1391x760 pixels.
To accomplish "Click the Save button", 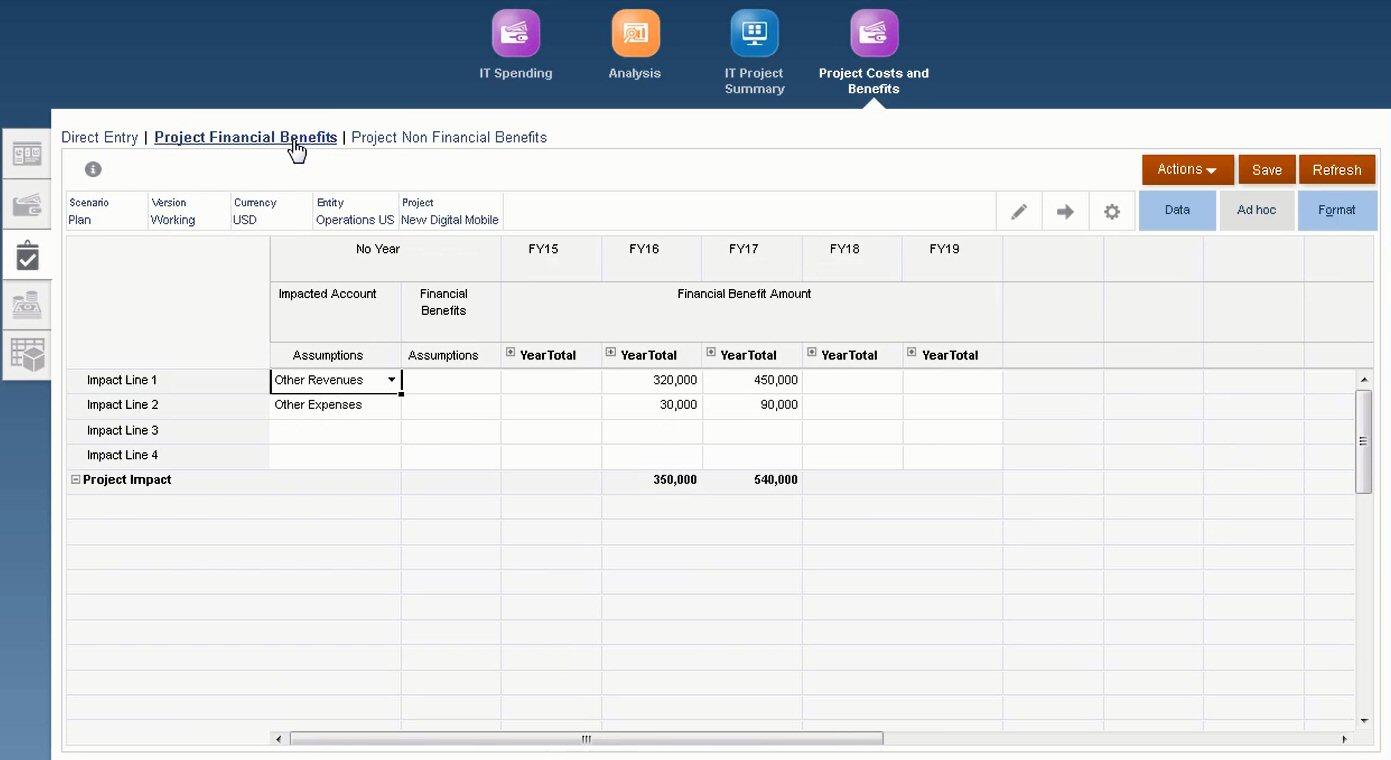I will click(x=1266, y=169).
